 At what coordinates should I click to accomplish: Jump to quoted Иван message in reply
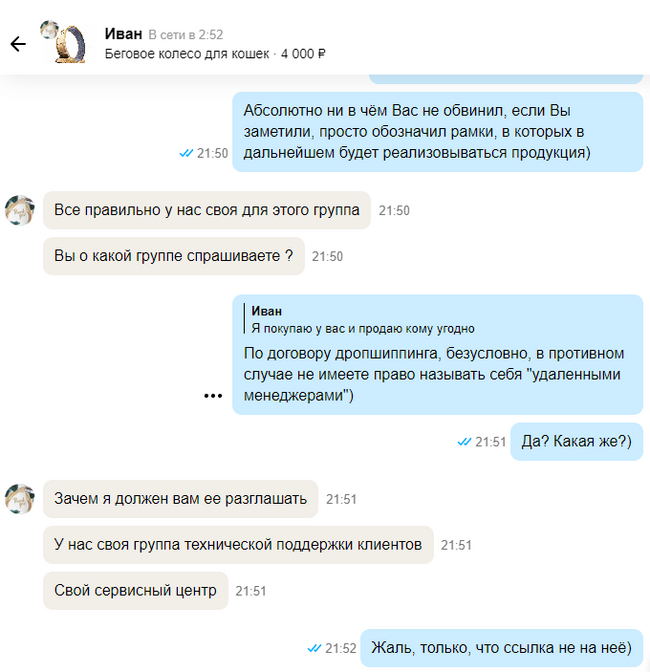362,319
